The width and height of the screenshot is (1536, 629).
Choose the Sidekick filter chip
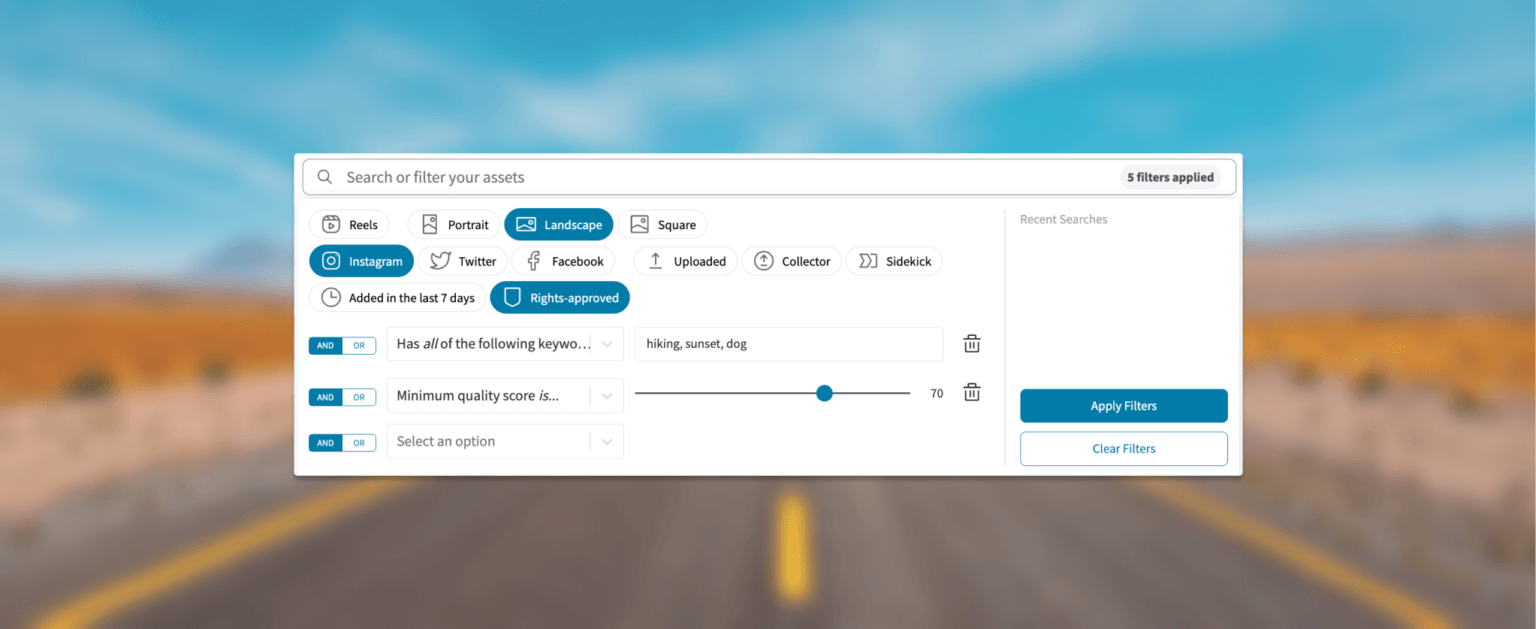tap(894, 261)
